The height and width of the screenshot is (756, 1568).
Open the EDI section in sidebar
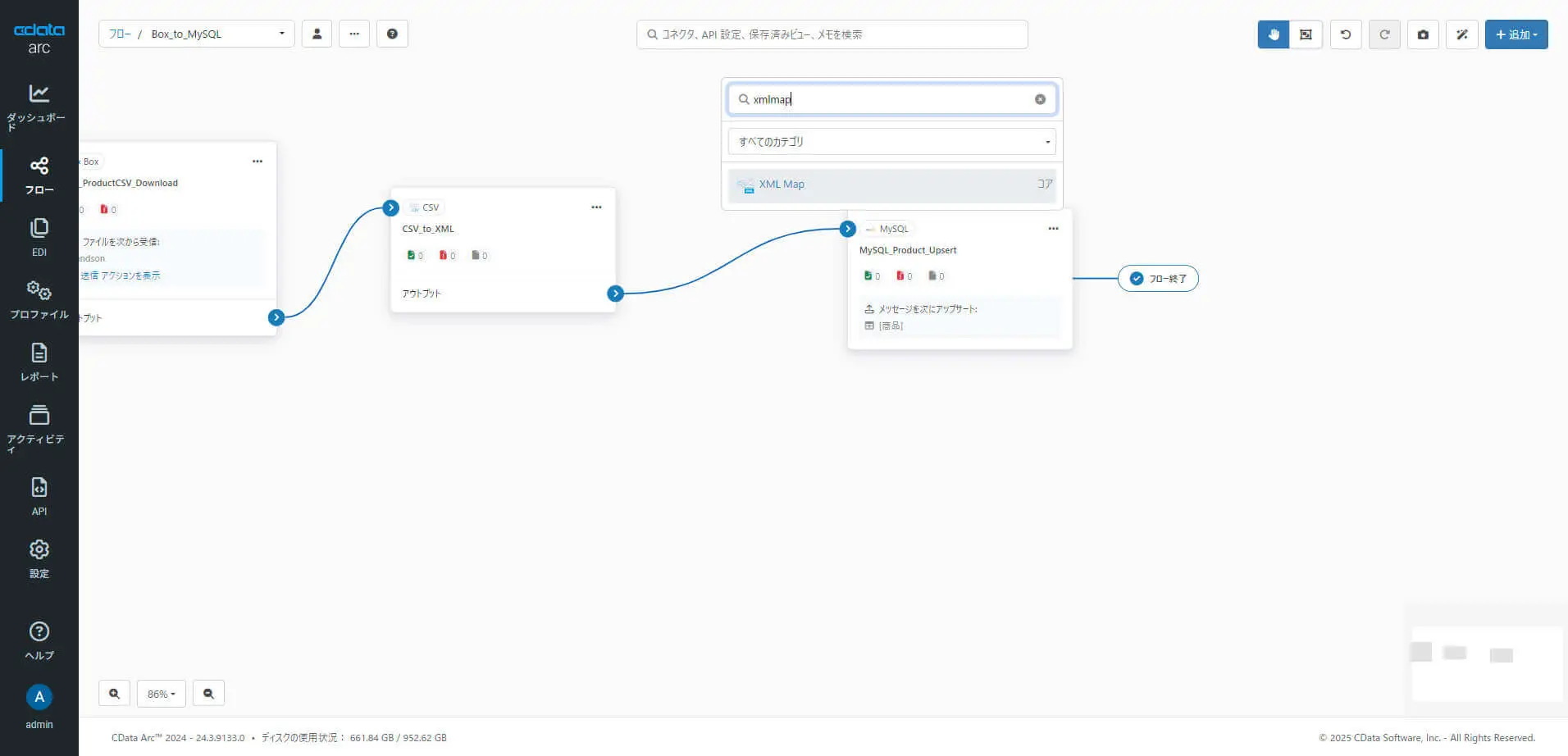coord(39,238)
